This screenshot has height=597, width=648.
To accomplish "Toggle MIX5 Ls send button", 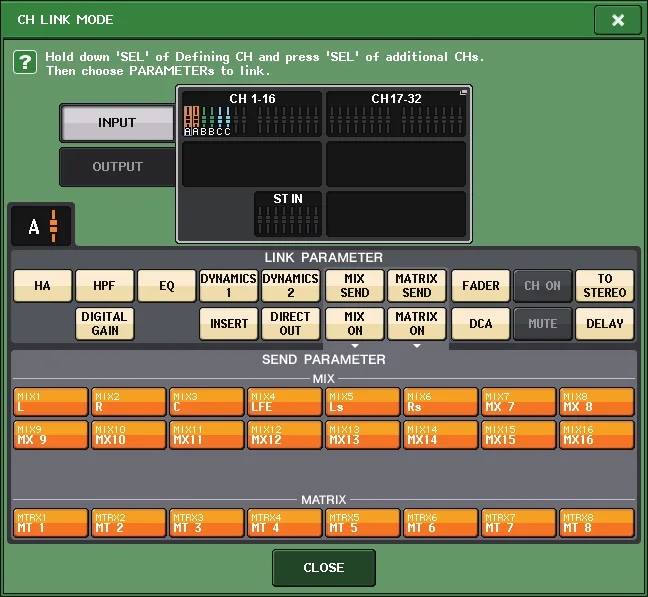I will (363, 402).
